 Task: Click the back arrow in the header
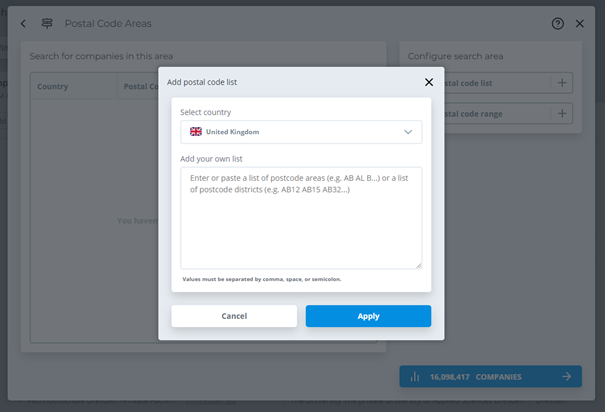23,23
